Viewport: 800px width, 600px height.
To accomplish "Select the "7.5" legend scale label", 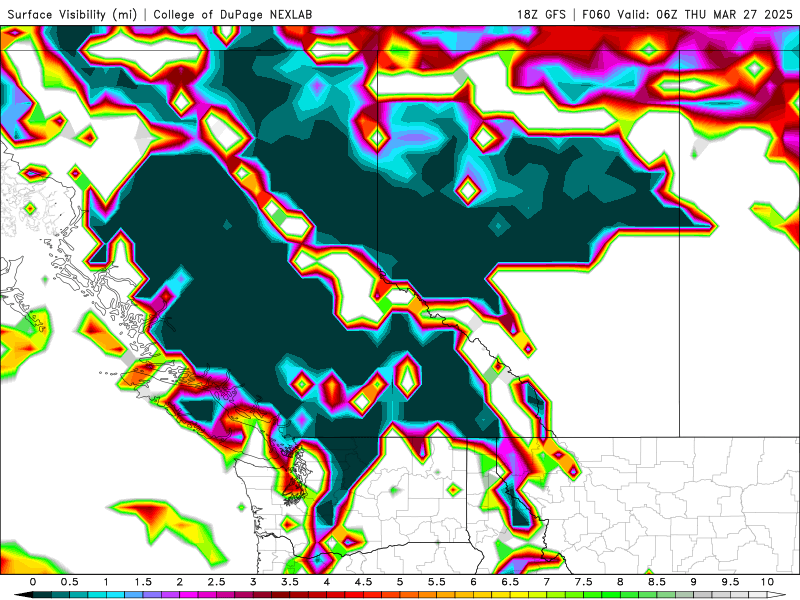I will tap(584, 582).
